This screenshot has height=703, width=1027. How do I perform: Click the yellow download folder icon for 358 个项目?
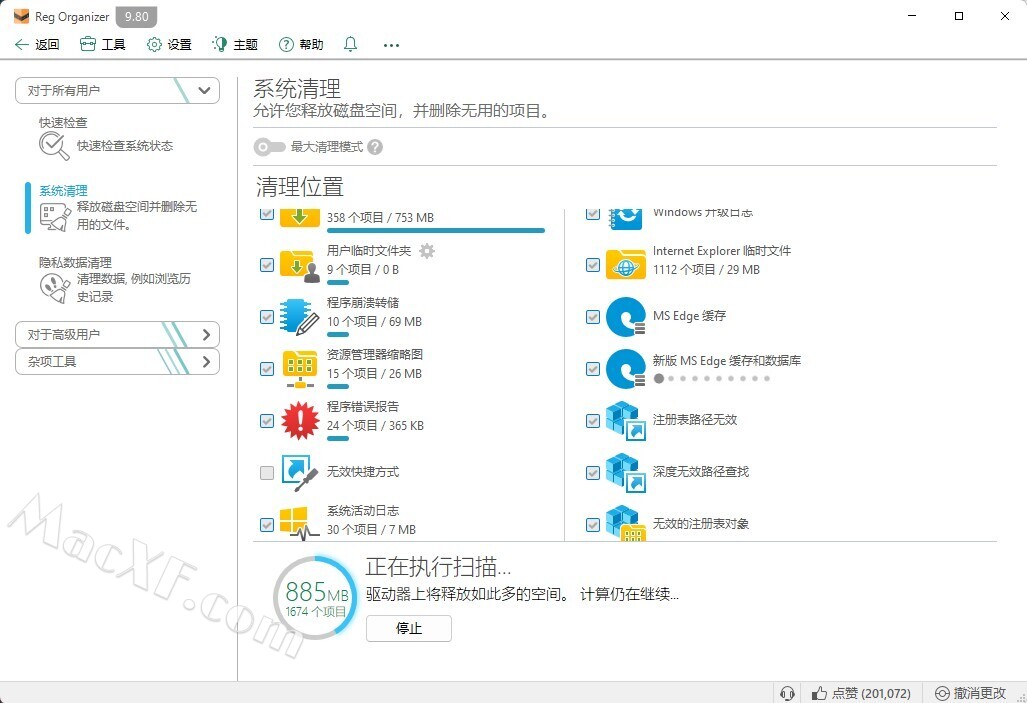tap(299, 217)
